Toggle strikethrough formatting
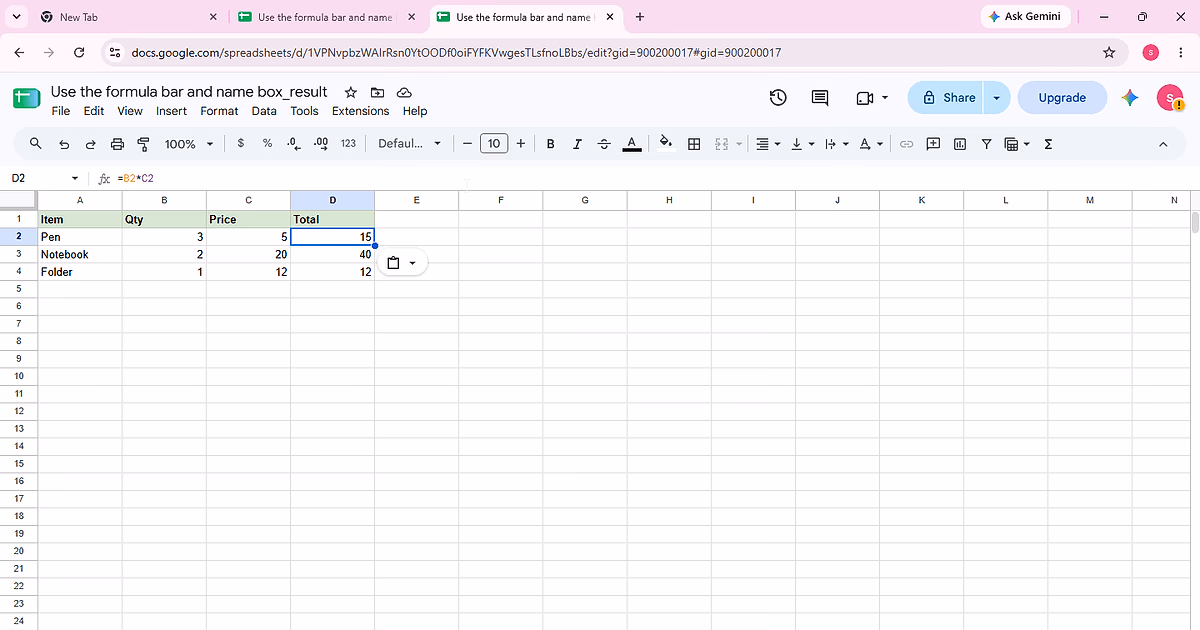Viewport: 1200px width, 630px height. point(604,144)
